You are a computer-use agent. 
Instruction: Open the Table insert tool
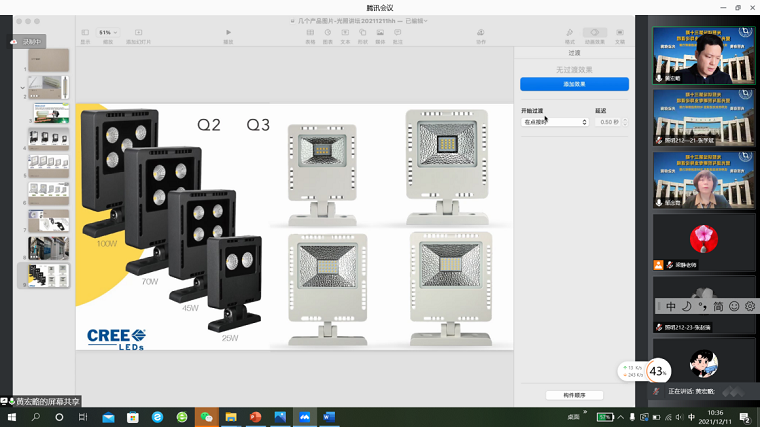[x=310, y=34]
